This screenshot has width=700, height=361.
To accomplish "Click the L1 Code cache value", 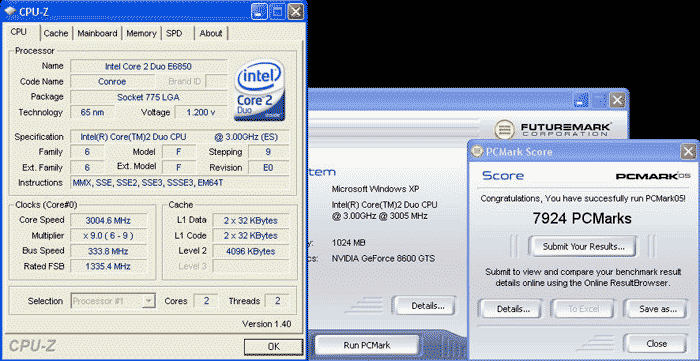I will (x=251, y=236).
